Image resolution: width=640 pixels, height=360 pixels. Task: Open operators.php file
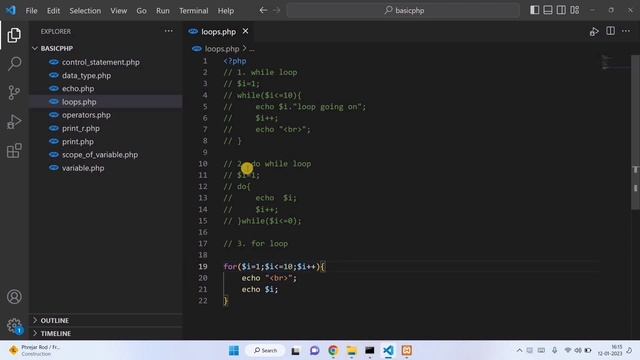coord(86,115)
